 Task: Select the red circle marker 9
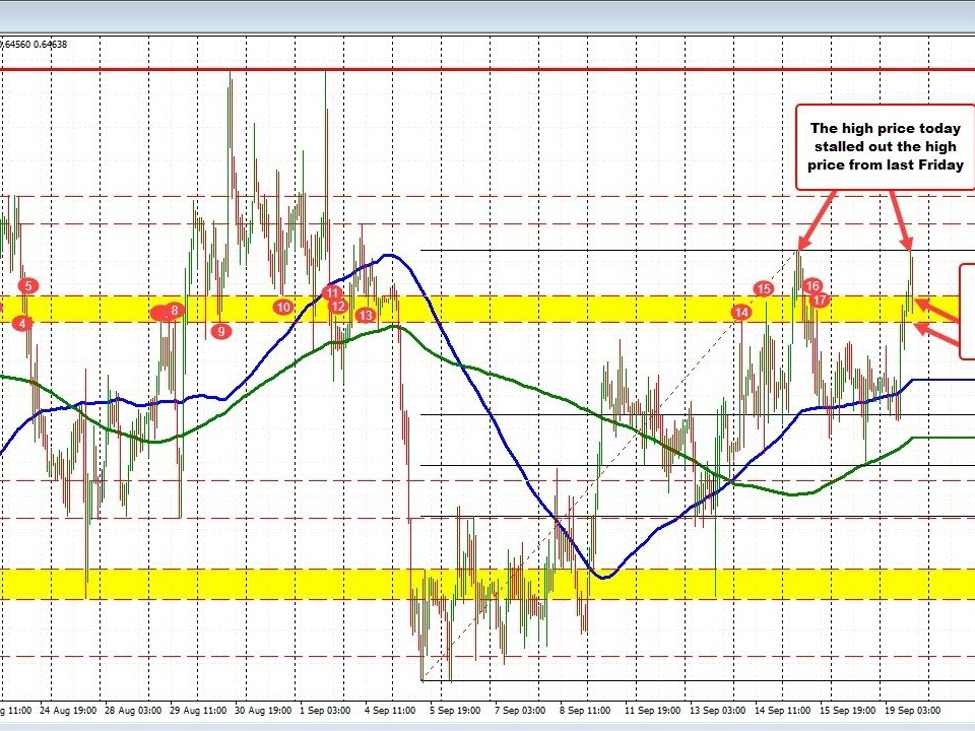pos(221,331)
